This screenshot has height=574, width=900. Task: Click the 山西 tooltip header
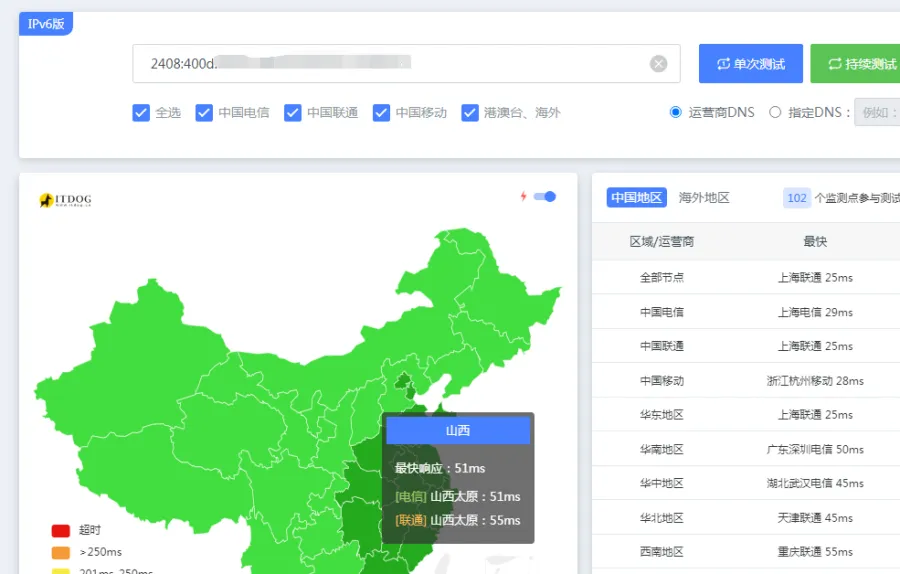(458, 430)
